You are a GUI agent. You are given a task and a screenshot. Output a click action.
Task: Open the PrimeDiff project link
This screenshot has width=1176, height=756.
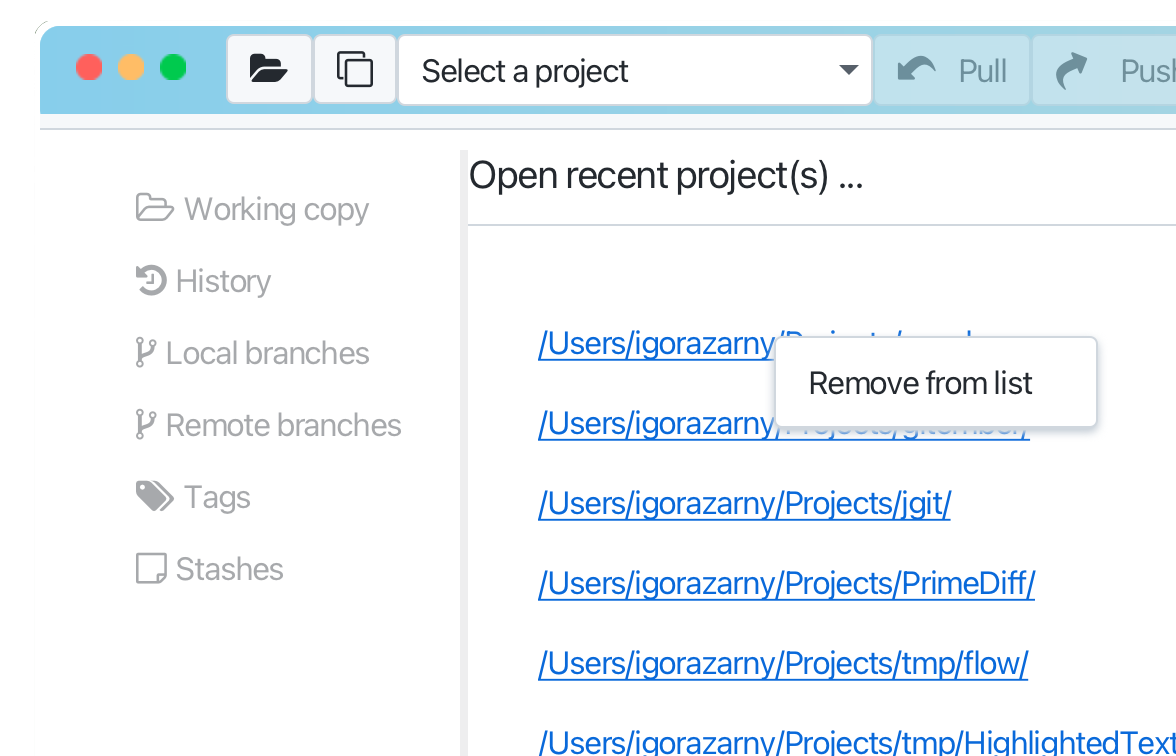[786, 583]
